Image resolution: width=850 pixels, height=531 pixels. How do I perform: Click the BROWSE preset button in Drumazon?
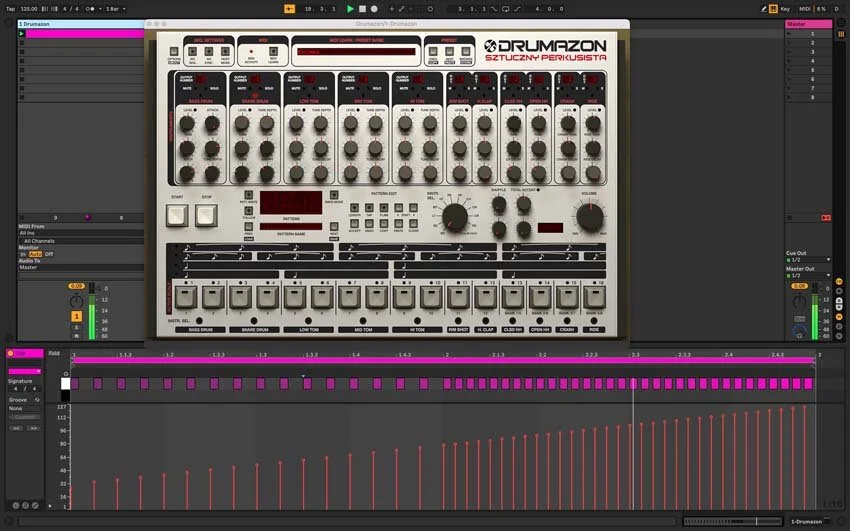click(466, 52)
